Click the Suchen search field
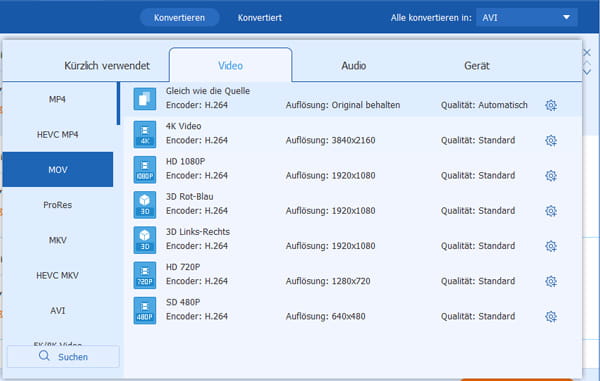 point(63,357)
